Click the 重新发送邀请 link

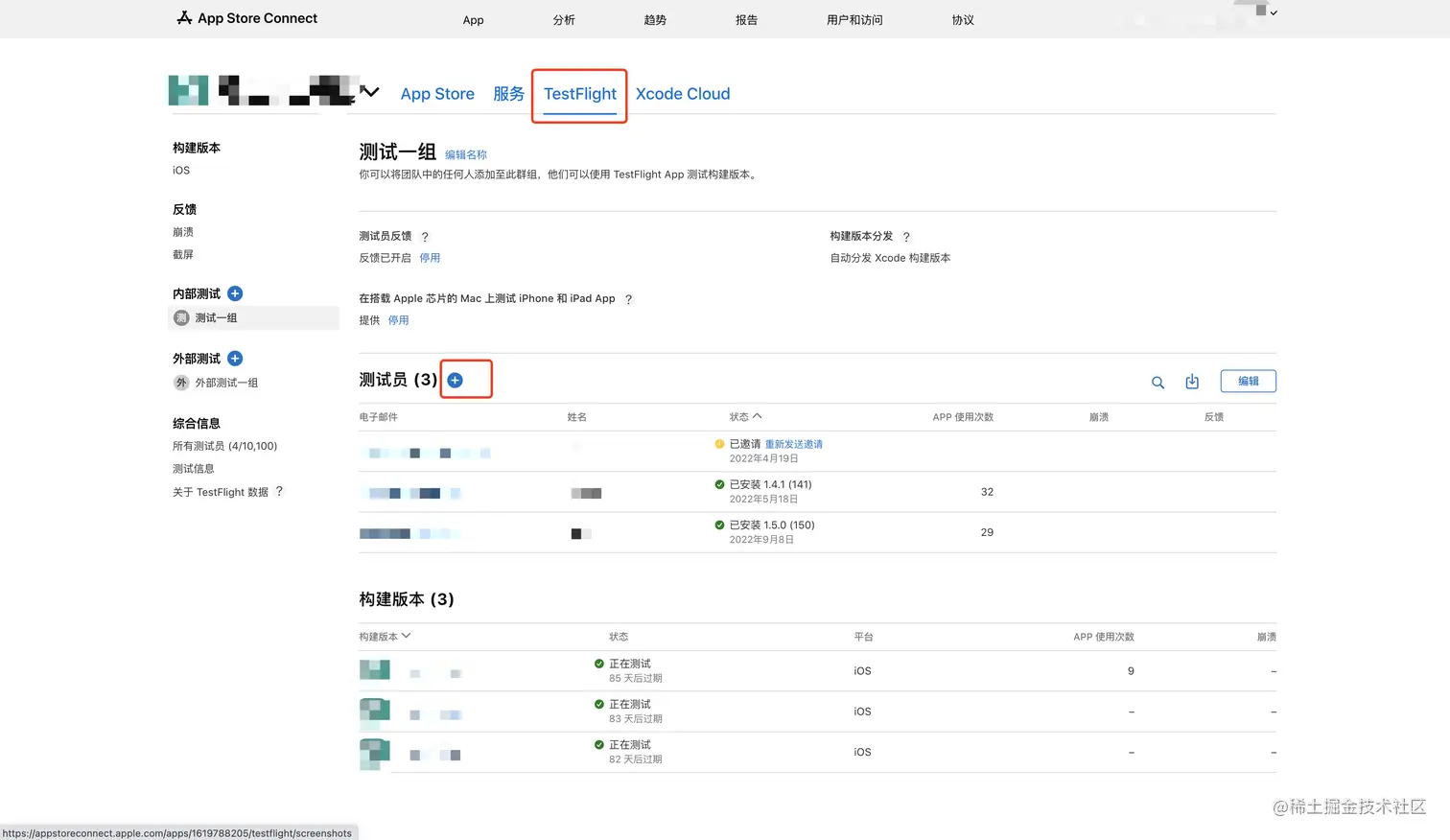[794, 445]
